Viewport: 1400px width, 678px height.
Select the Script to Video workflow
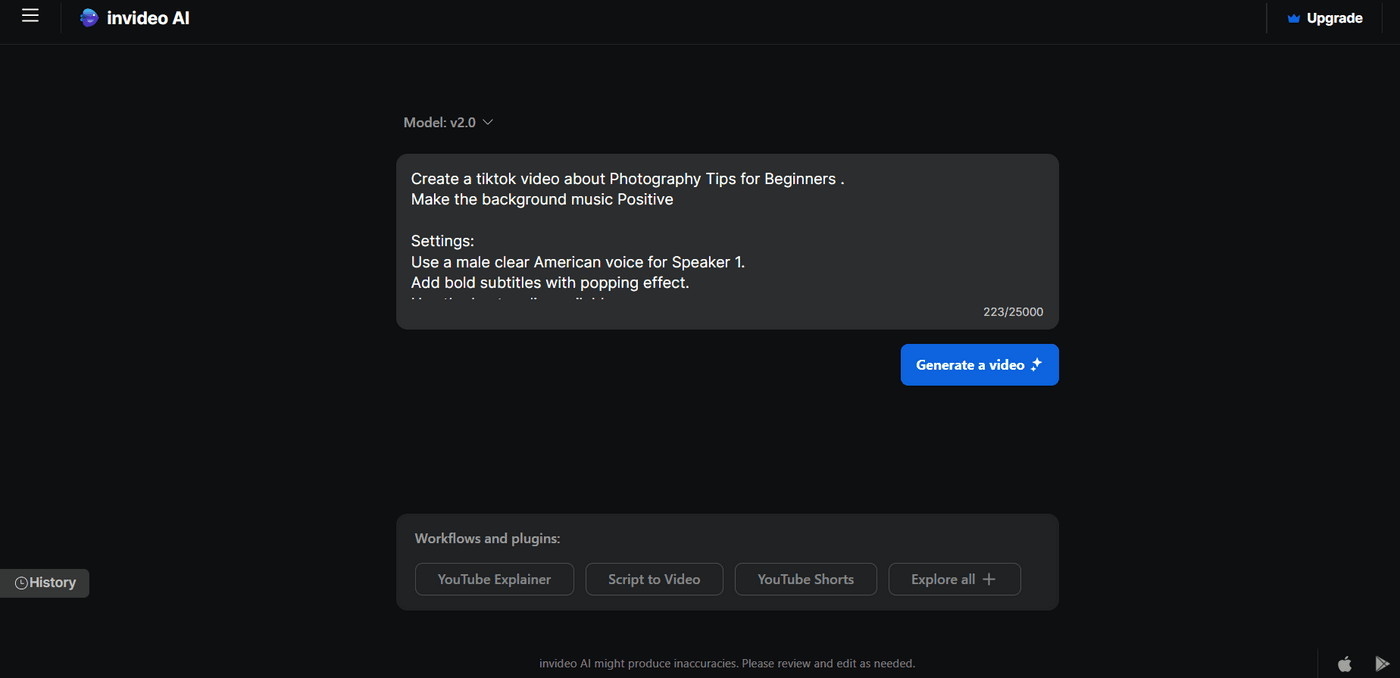pyautogui.click(x=654, y=579)
